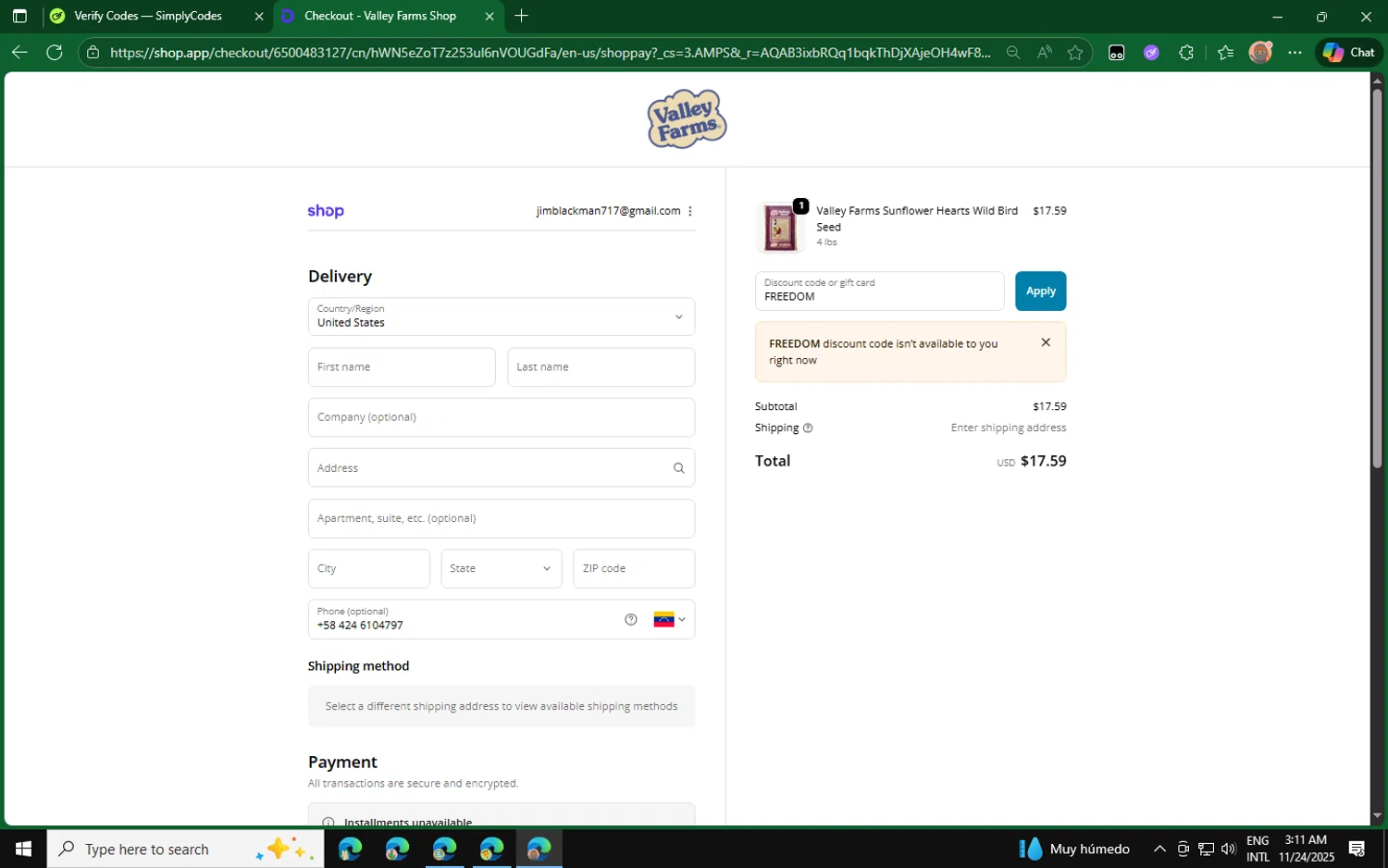
Task: Click the Address input field
Action: (502, 468)
